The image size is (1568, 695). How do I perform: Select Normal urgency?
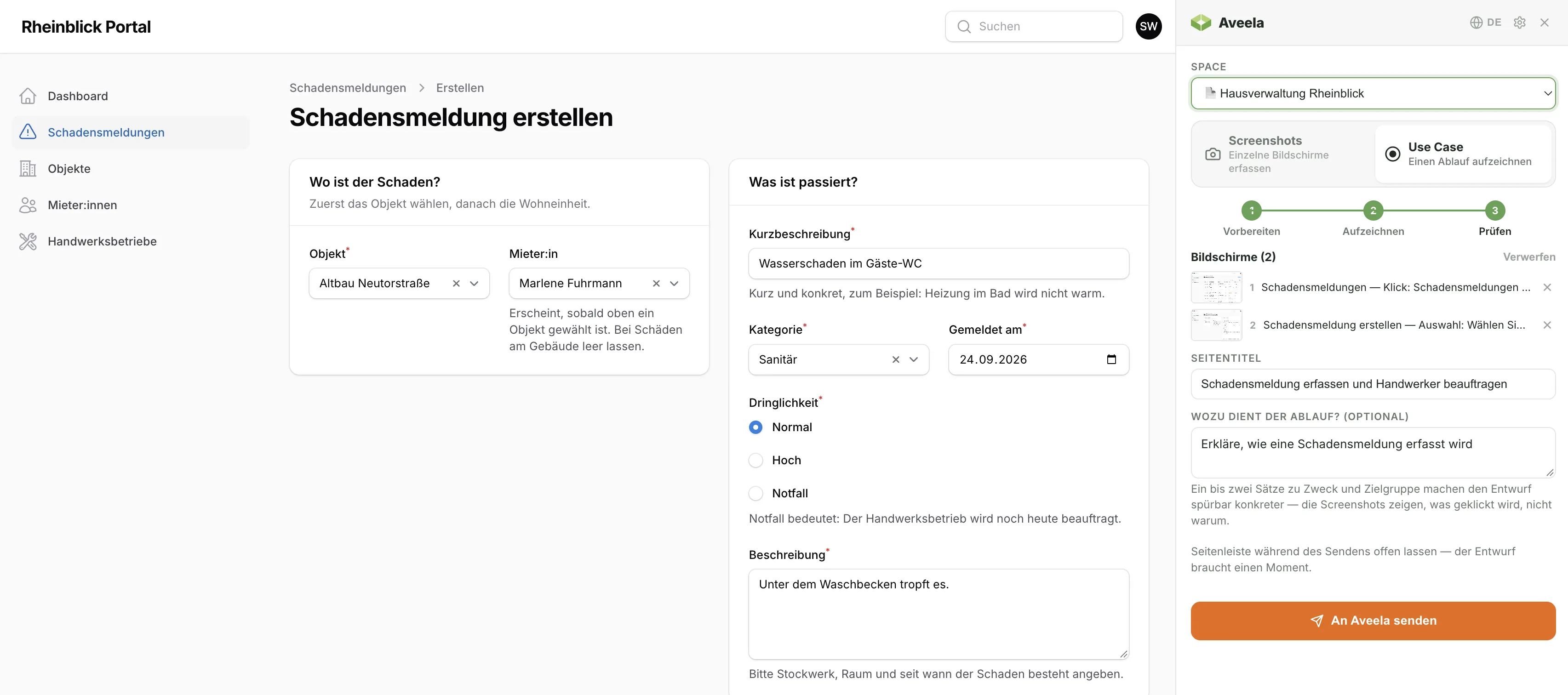(755, 427)
